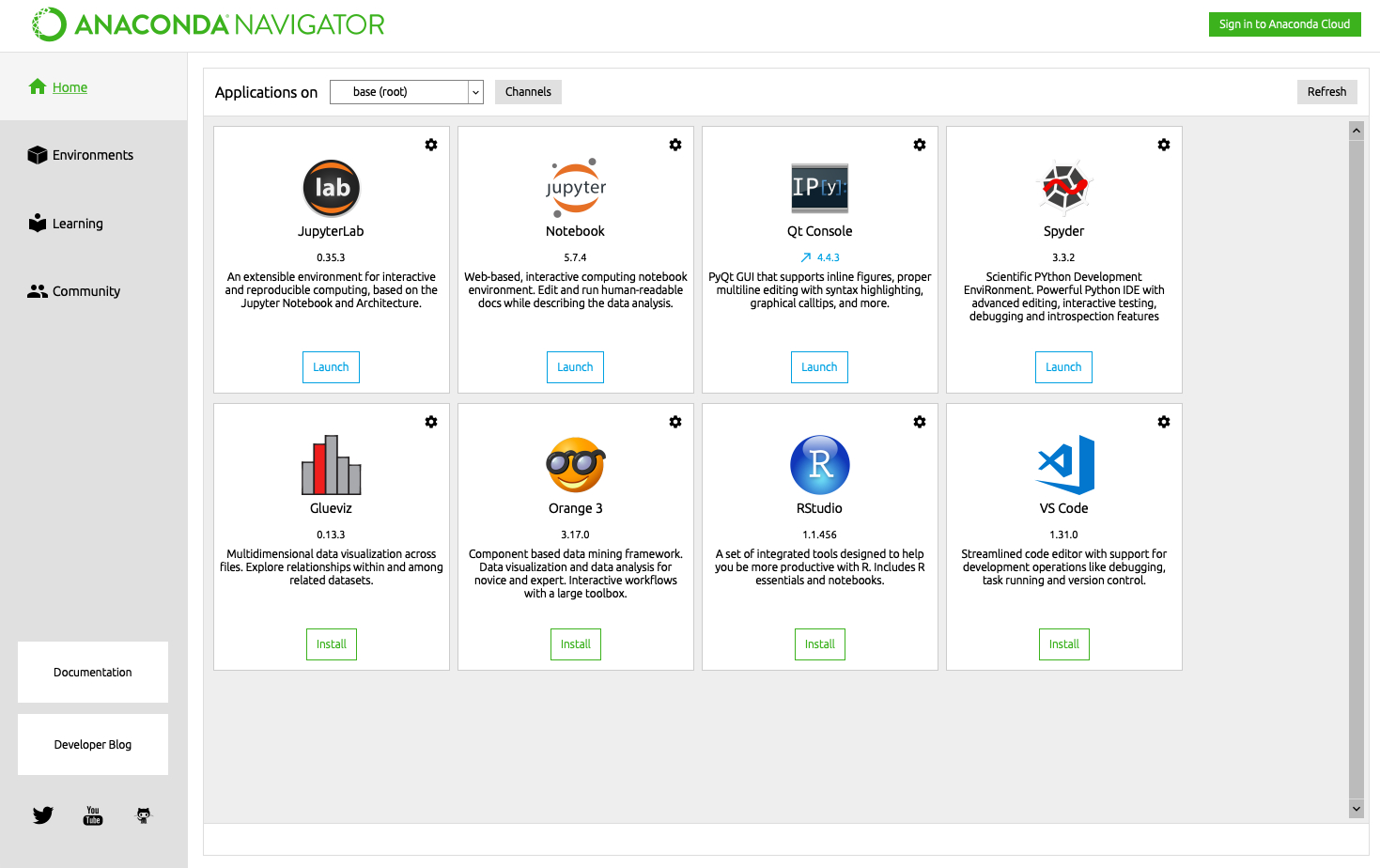Screen dimensions: 1380x868
Task: Click the Qt Console upgrade arrow icon
Action: tap(805, 257)
